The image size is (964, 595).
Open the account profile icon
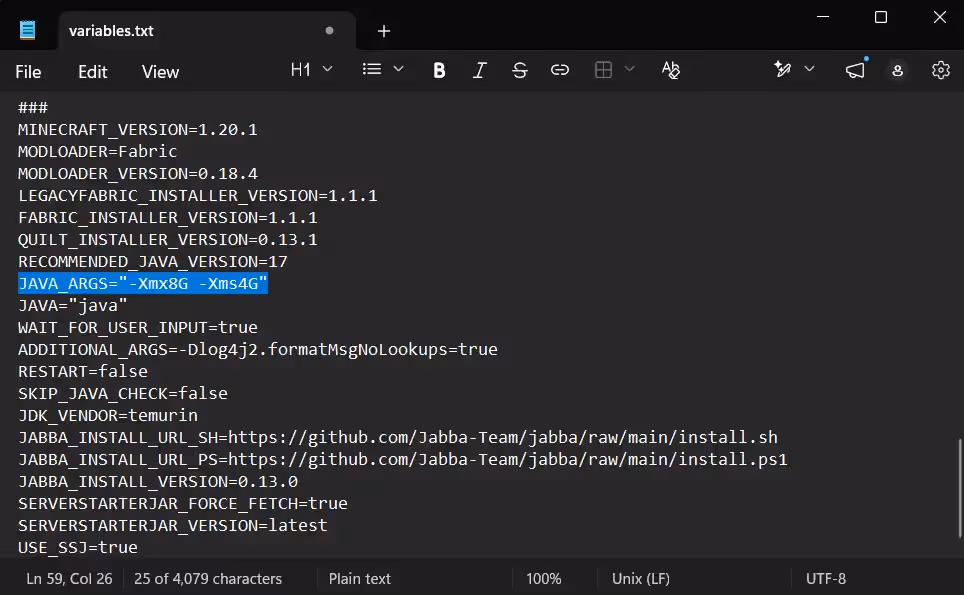[898, 71]
